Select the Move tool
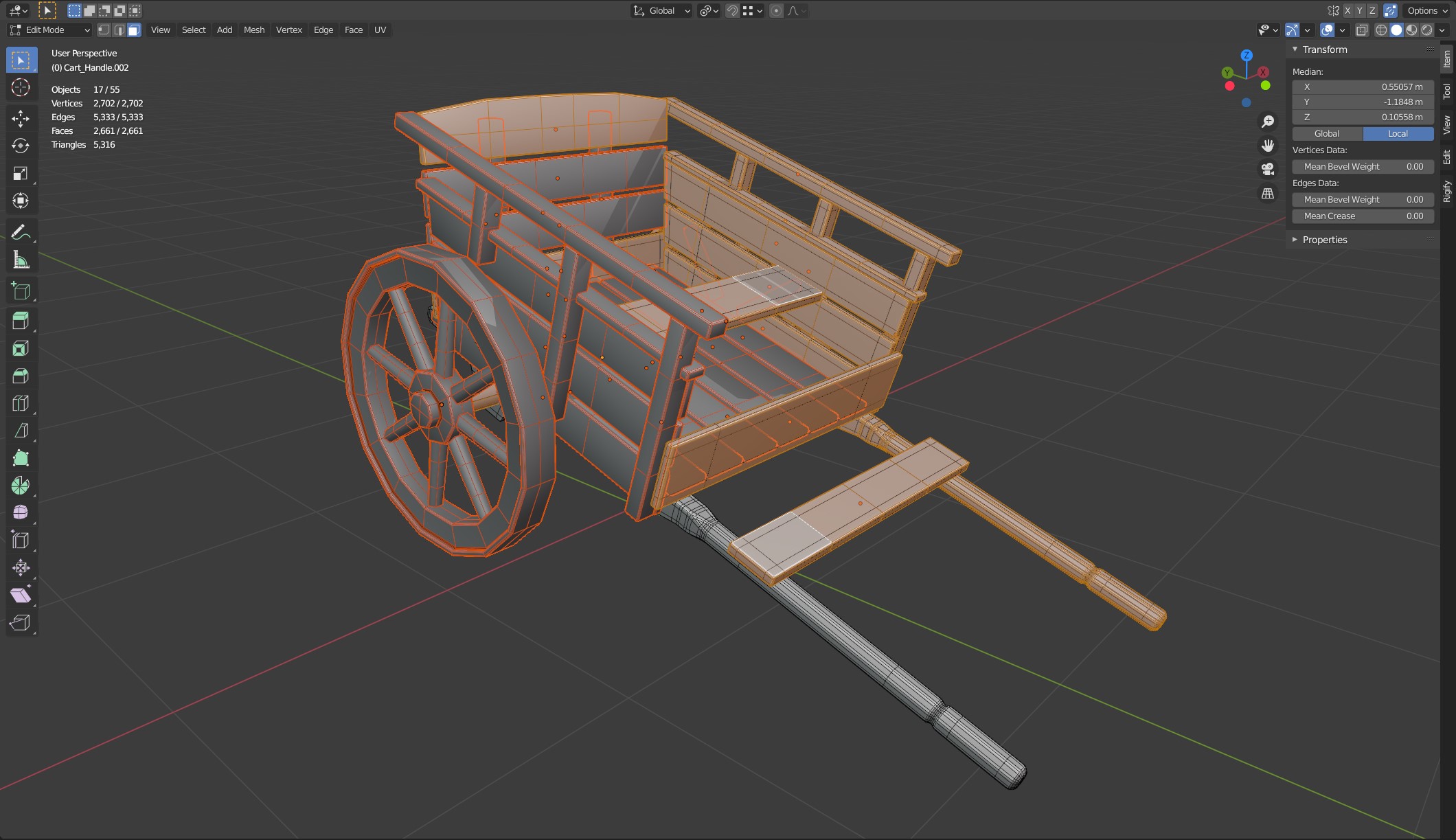Image resolution: width=1456 pixels, height=840 pixels. (21, 118)
